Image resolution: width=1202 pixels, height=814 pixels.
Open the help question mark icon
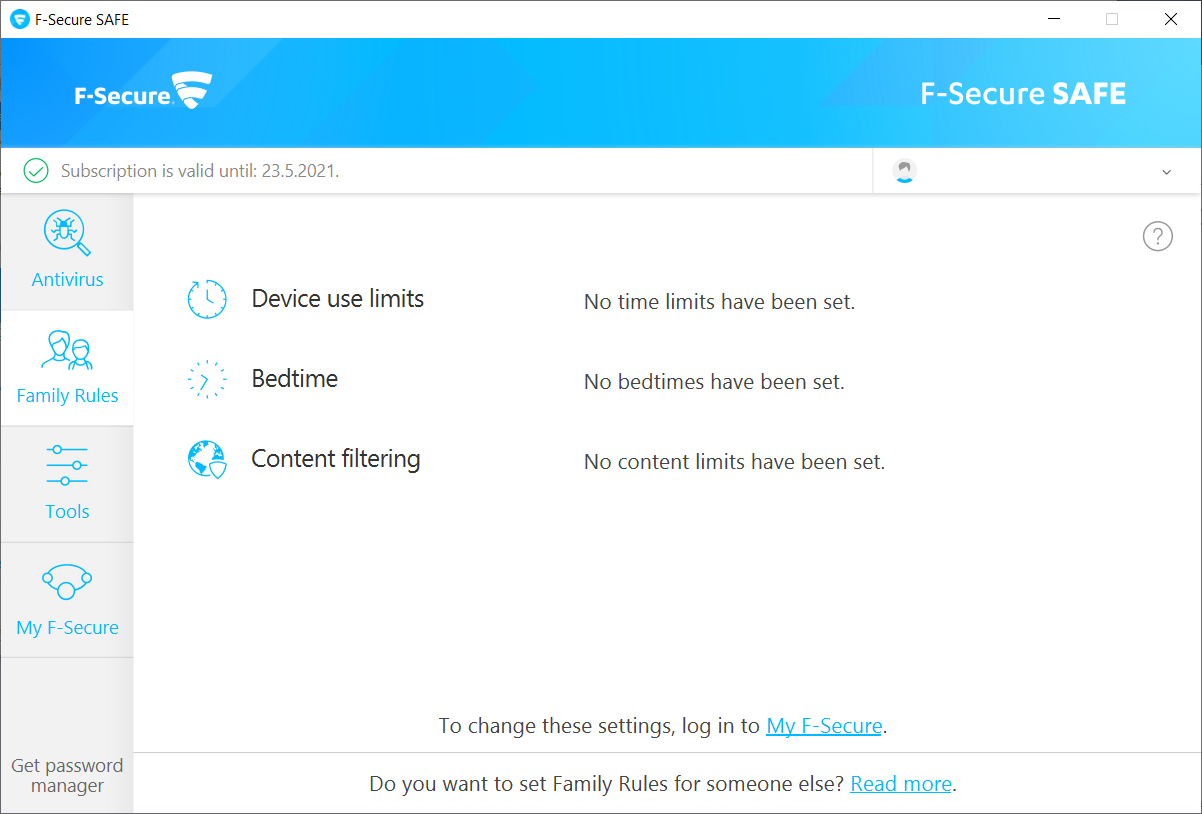tap(1157, 236)
